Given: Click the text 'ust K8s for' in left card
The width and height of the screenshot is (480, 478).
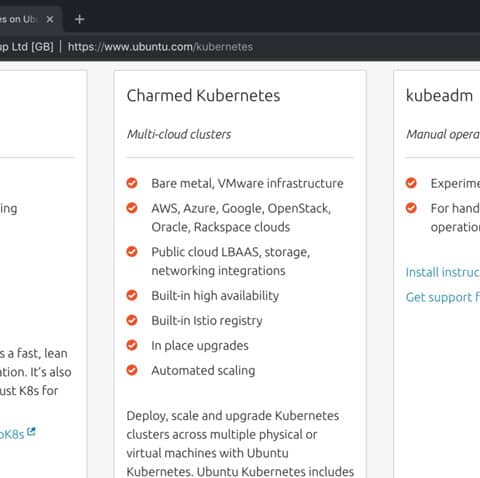Looking at the screenshot, I should [29, 391].
